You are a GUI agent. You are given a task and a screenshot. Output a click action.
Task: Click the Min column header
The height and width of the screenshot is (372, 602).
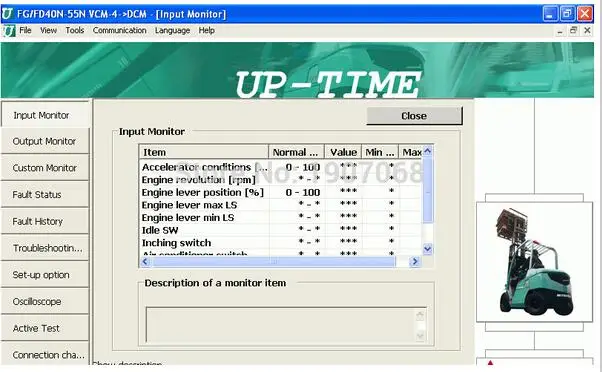point(380,152)
